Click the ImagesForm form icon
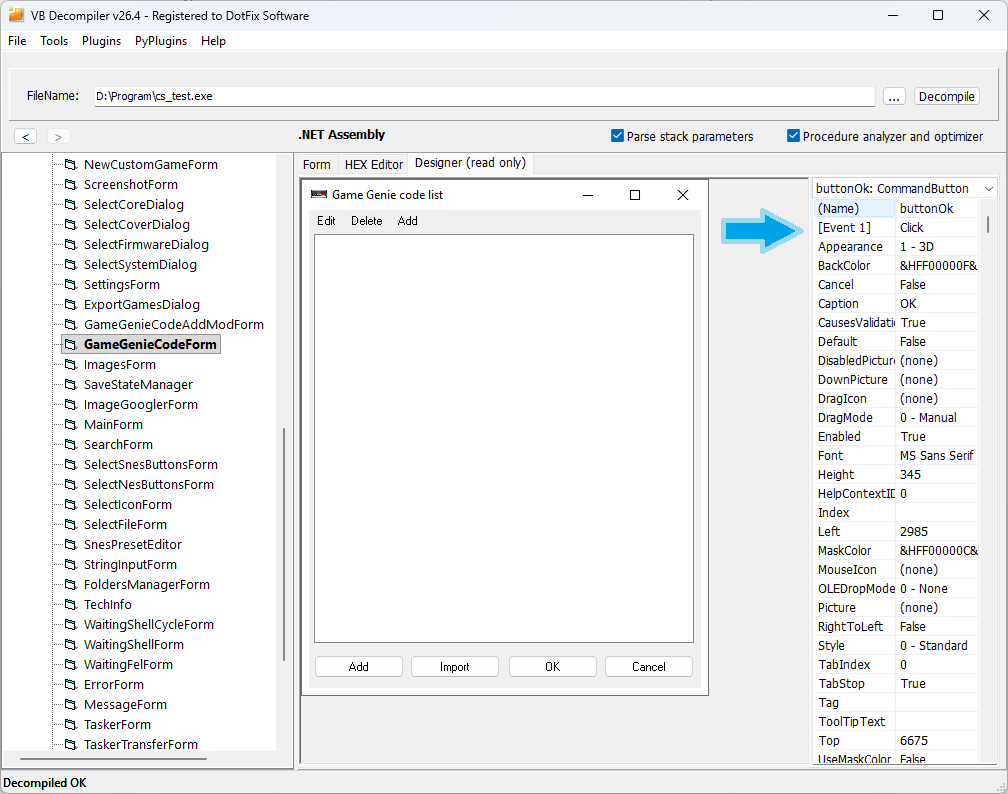Image resolution: width=1008 pixels, height=794 pixels. (71, 365)
